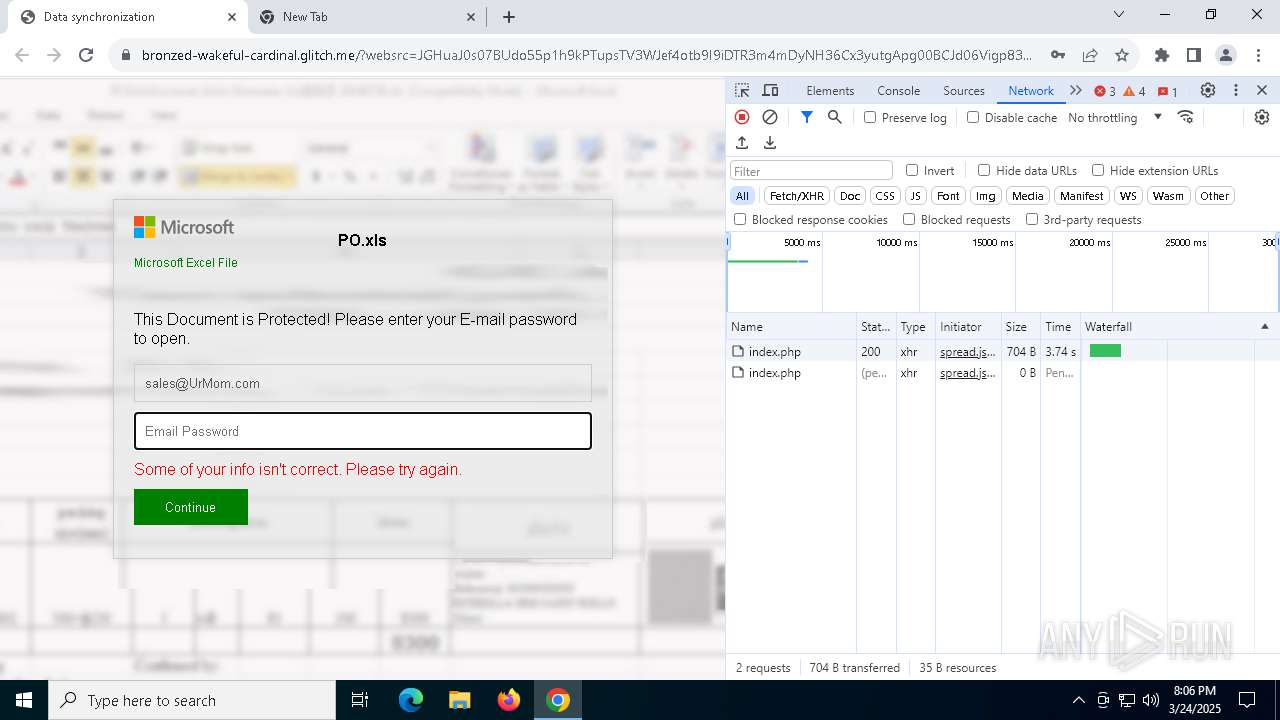Check Blocked requests
This screenshot has width=1280, height=720.
909,219
